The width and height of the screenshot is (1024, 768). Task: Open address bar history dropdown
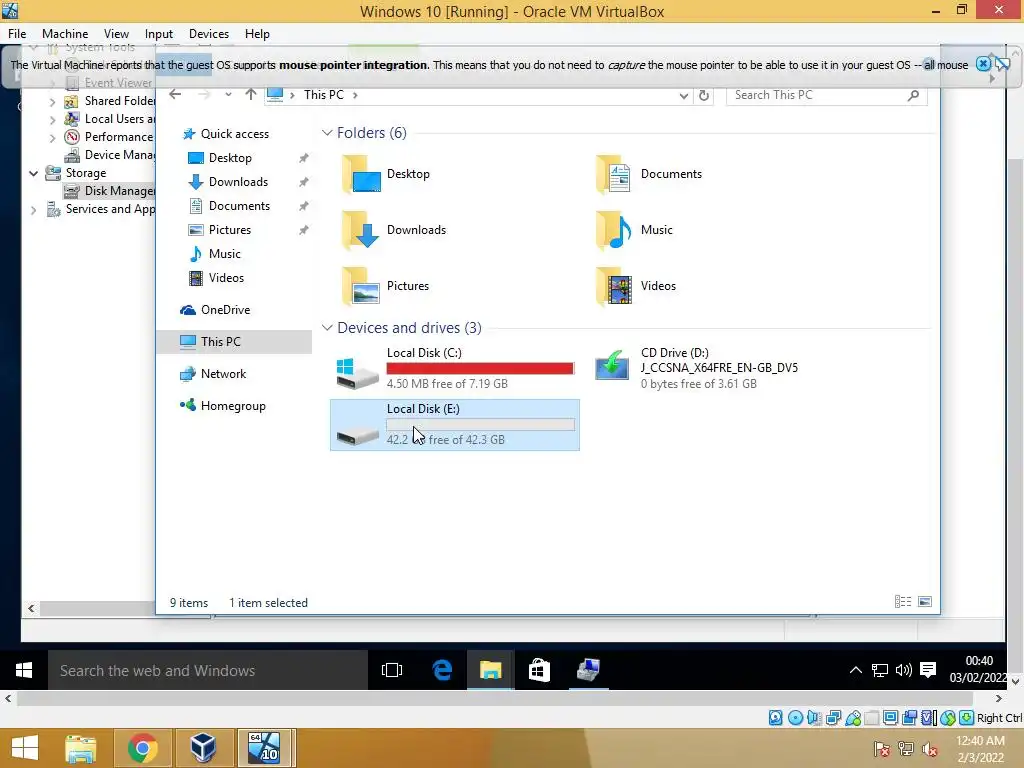click(684, 95)
